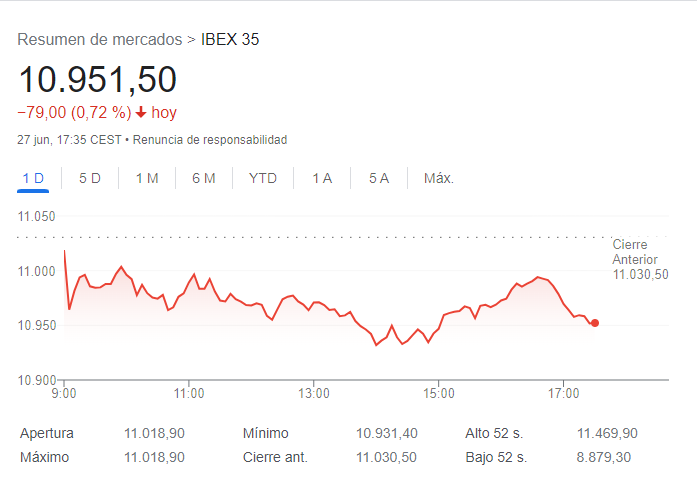Click the red down arrow icon
This screenshot has height=484, width=697.
[141, 113]
